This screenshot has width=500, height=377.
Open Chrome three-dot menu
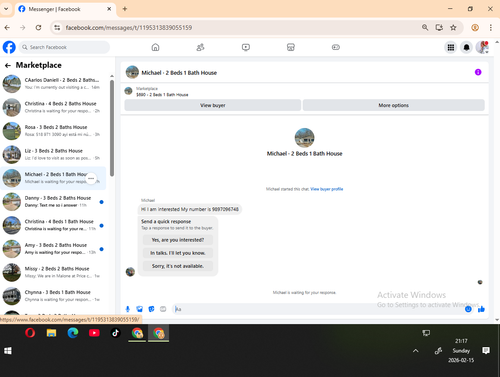[x=491, y=28]
